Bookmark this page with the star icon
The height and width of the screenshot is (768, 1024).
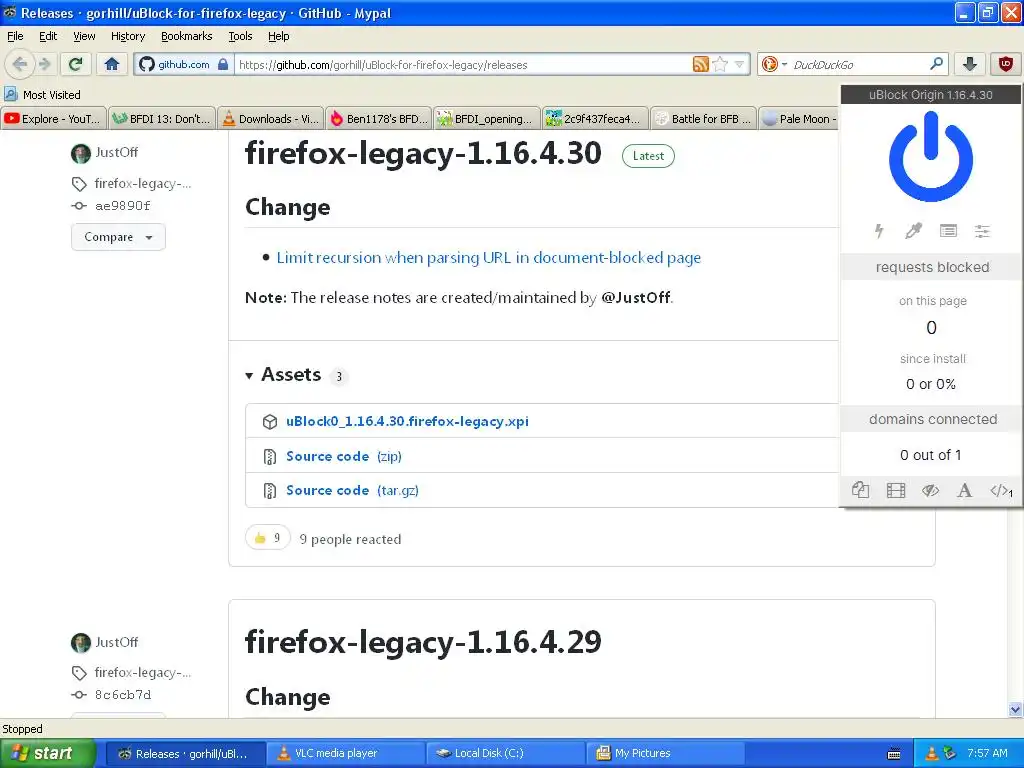(x=720, y=64)
